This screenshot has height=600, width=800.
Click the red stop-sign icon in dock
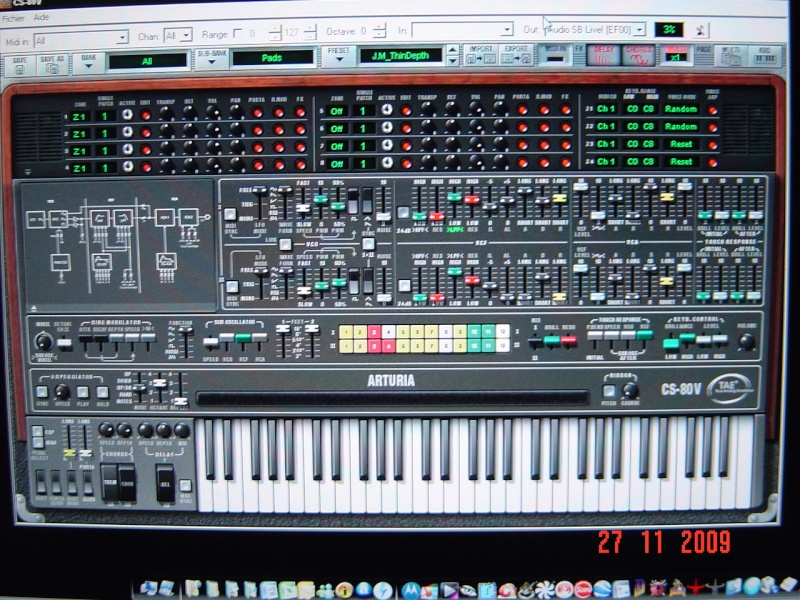[x=582, y=590]
